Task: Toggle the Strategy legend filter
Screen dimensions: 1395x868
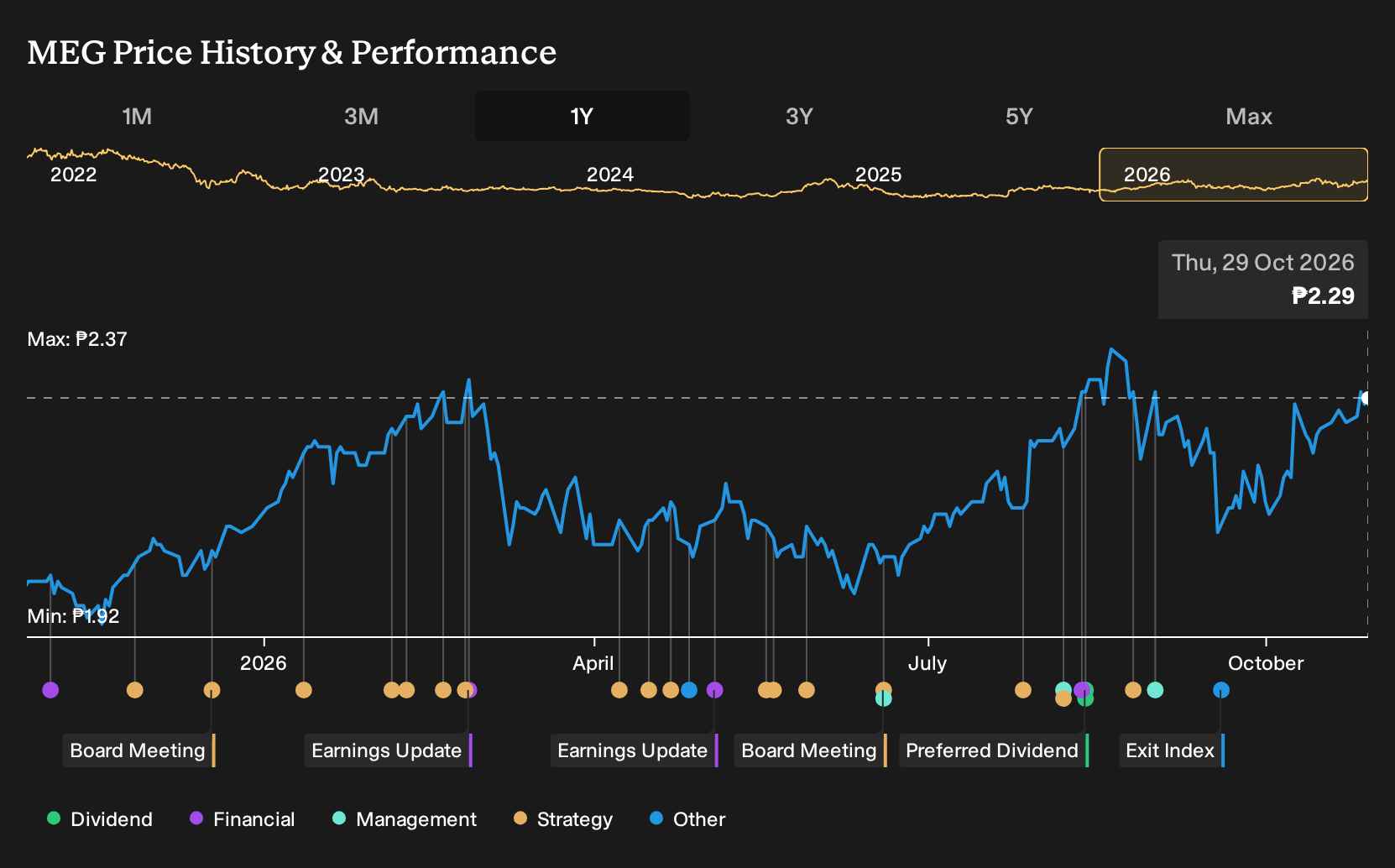Action: [x=563, y=819]
